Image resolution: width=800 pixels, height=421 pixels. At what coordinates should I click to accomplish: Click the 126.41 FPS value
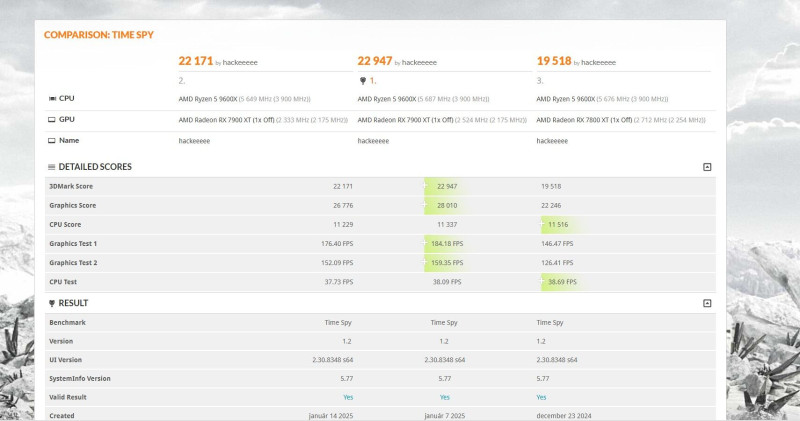557,263
